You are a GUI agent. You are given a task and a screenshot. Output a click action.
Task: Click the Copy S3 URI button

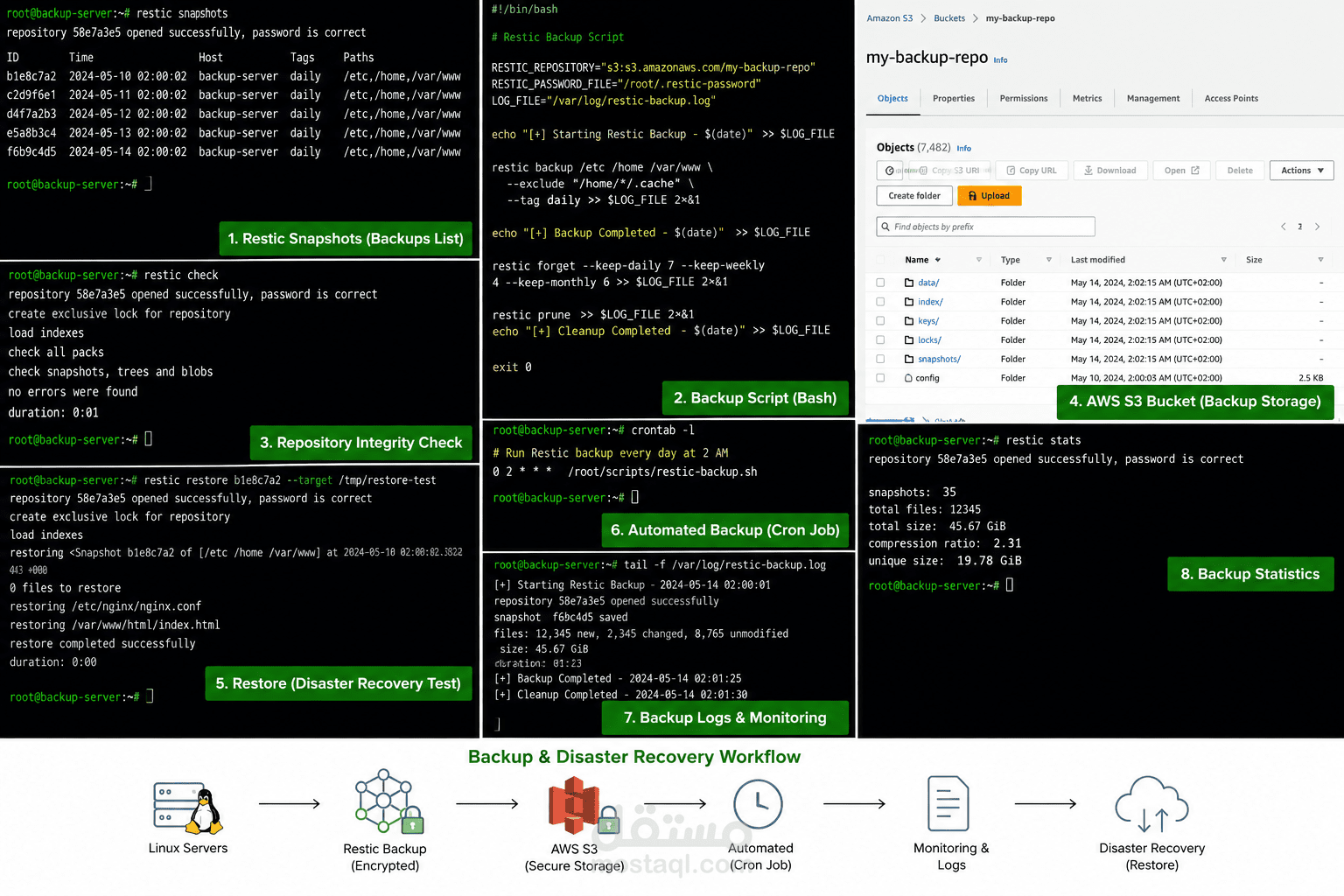click(948, 171)
